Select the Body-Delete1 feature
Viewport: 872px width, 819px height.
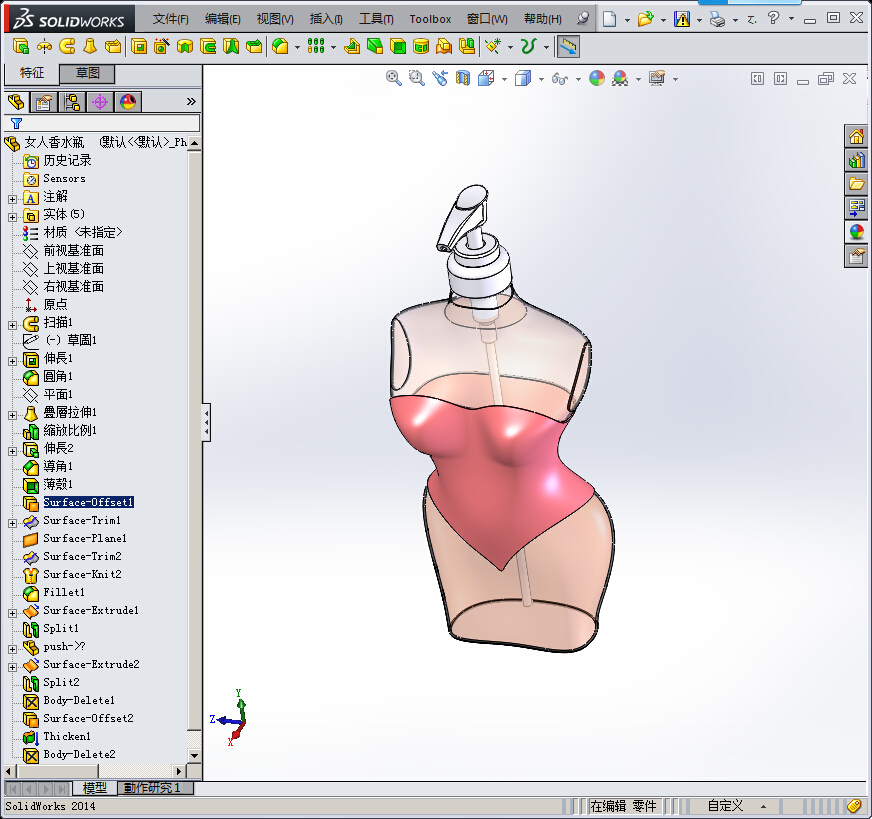[79, 700]
